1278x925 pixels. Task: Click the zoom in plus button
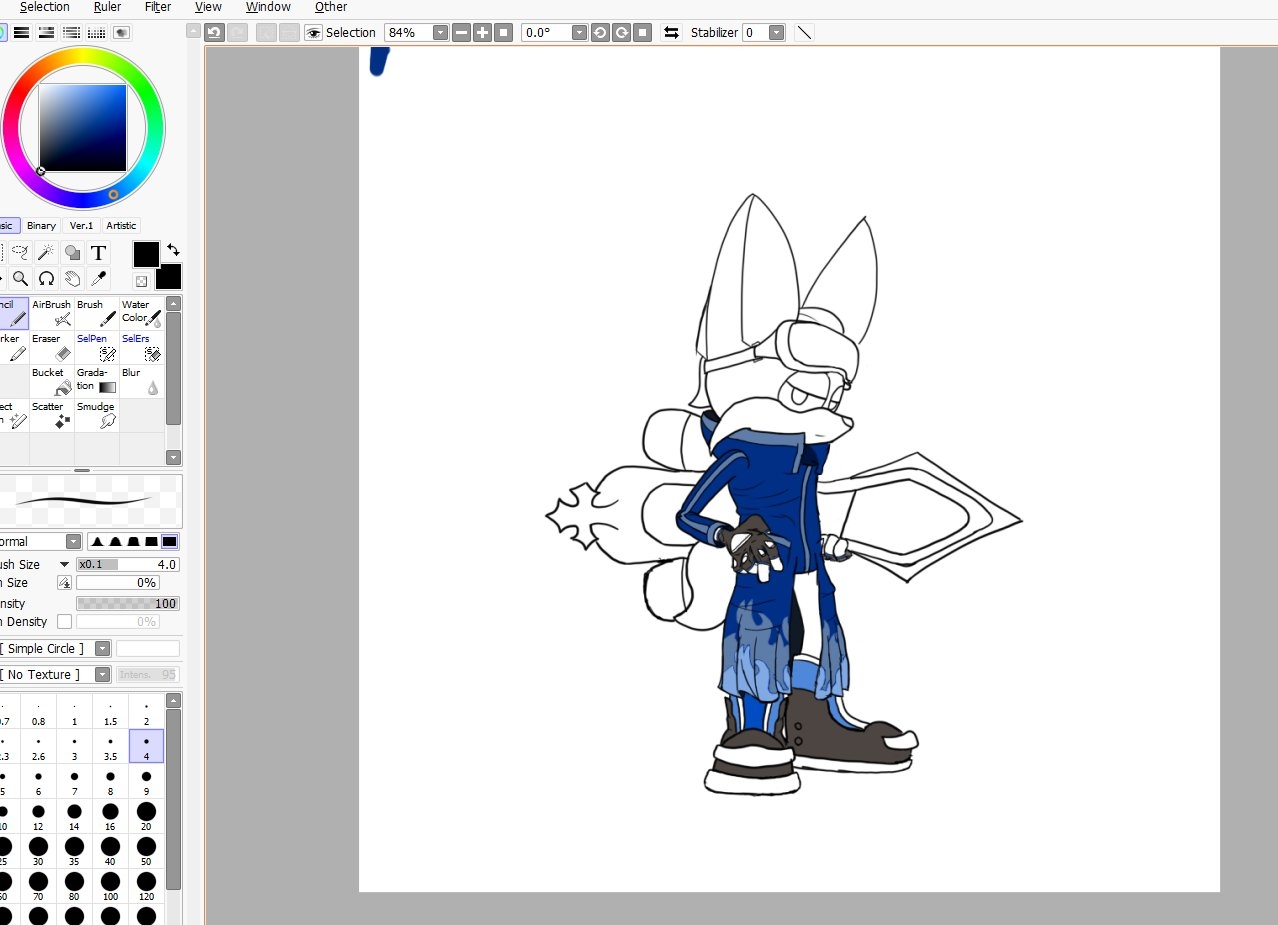[482, 32]
